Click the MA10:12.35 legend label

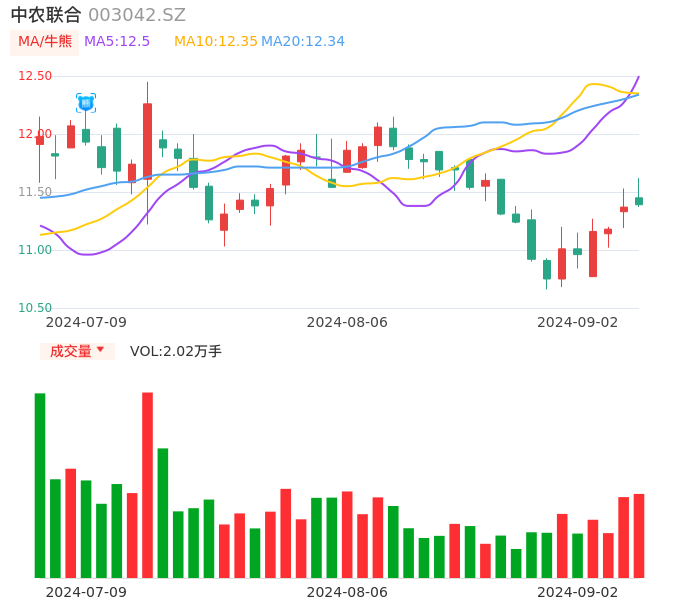[x=216, y=41]
